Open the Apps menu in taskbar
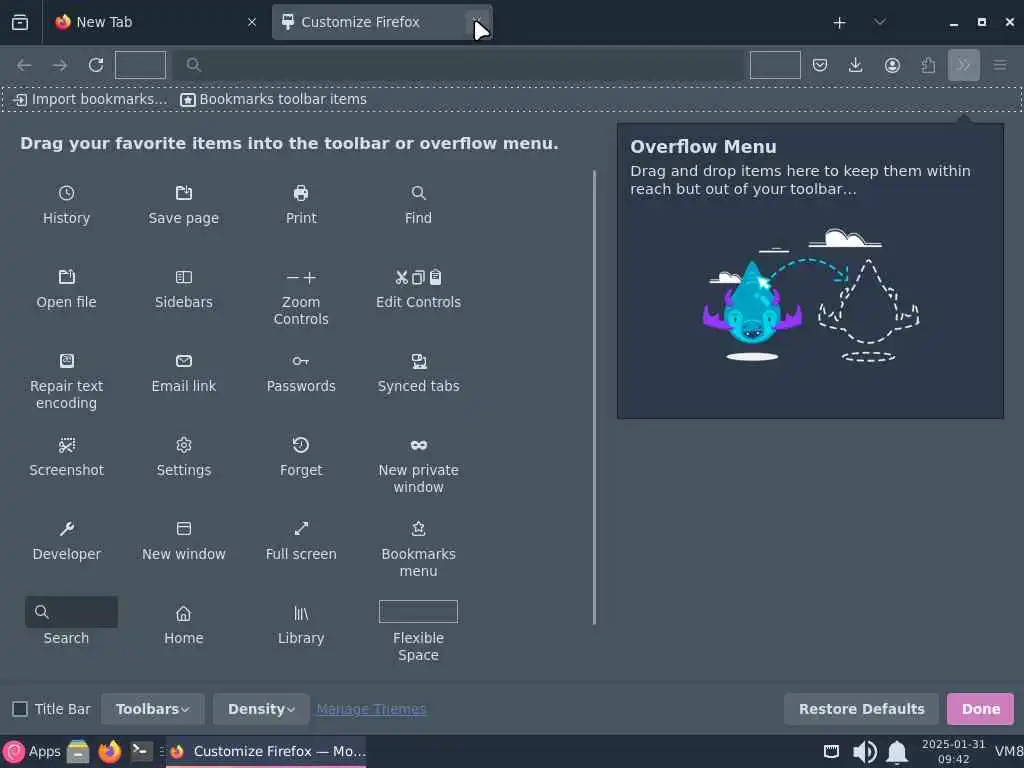Viewport: 1024px width, 768px height. [x=32, y=752]
